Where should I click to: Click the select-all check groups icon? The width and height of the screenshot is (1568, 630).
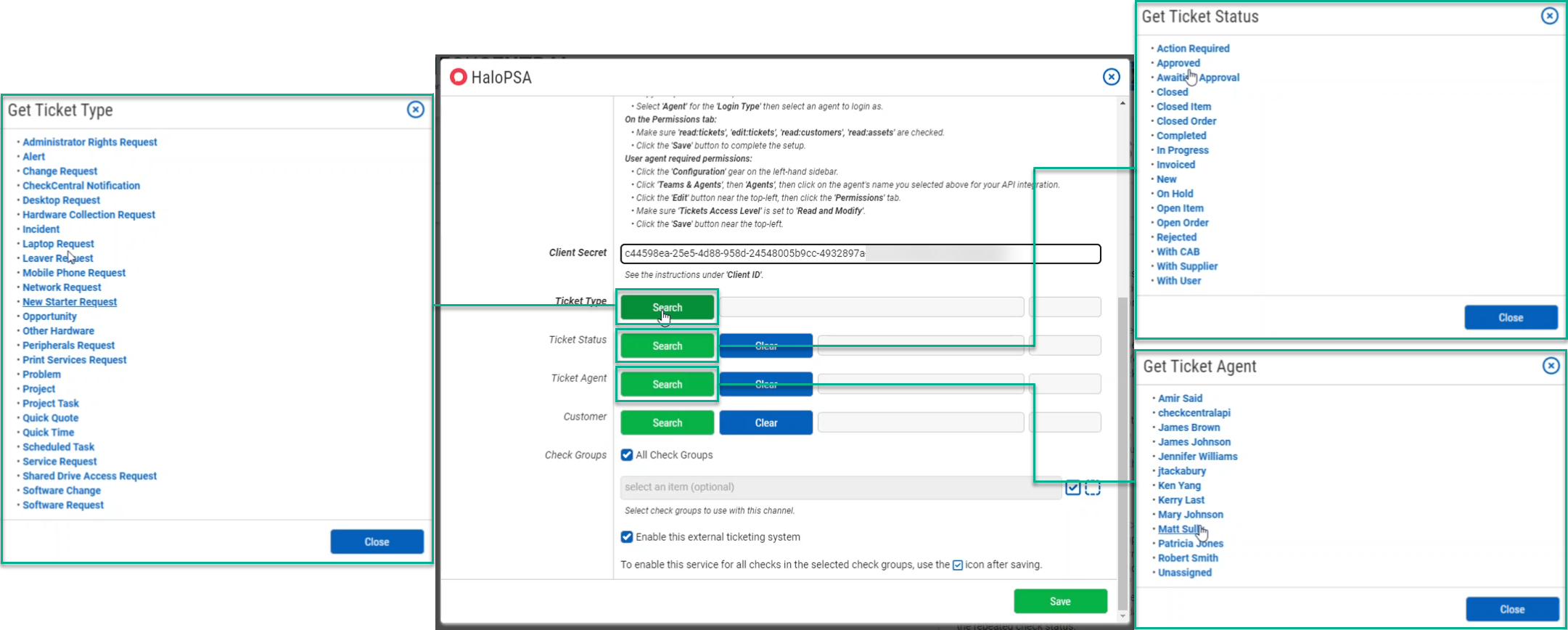tap(1072, 488)
